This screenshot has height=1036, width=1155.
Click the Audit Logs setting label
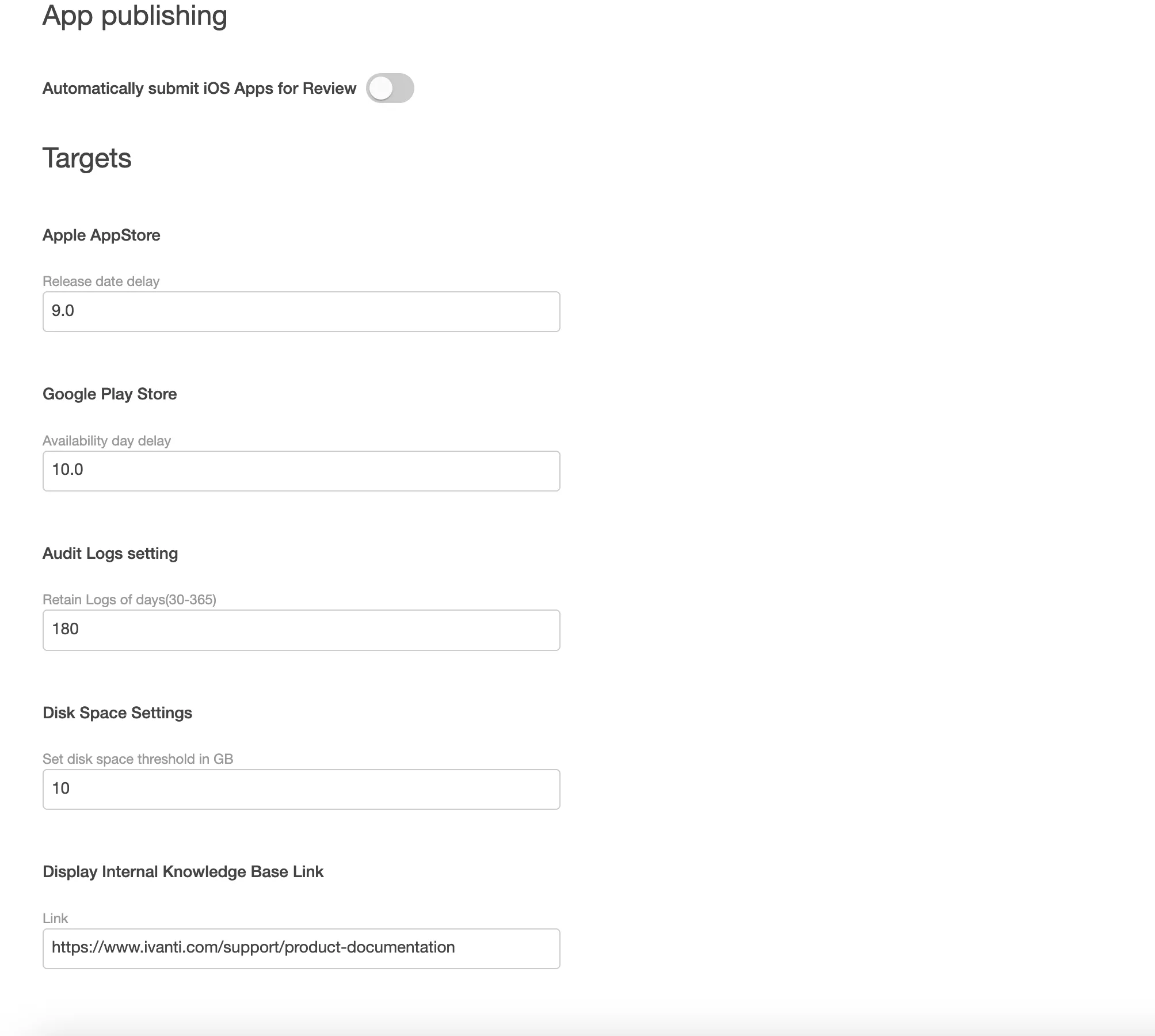tap(110, 554)
